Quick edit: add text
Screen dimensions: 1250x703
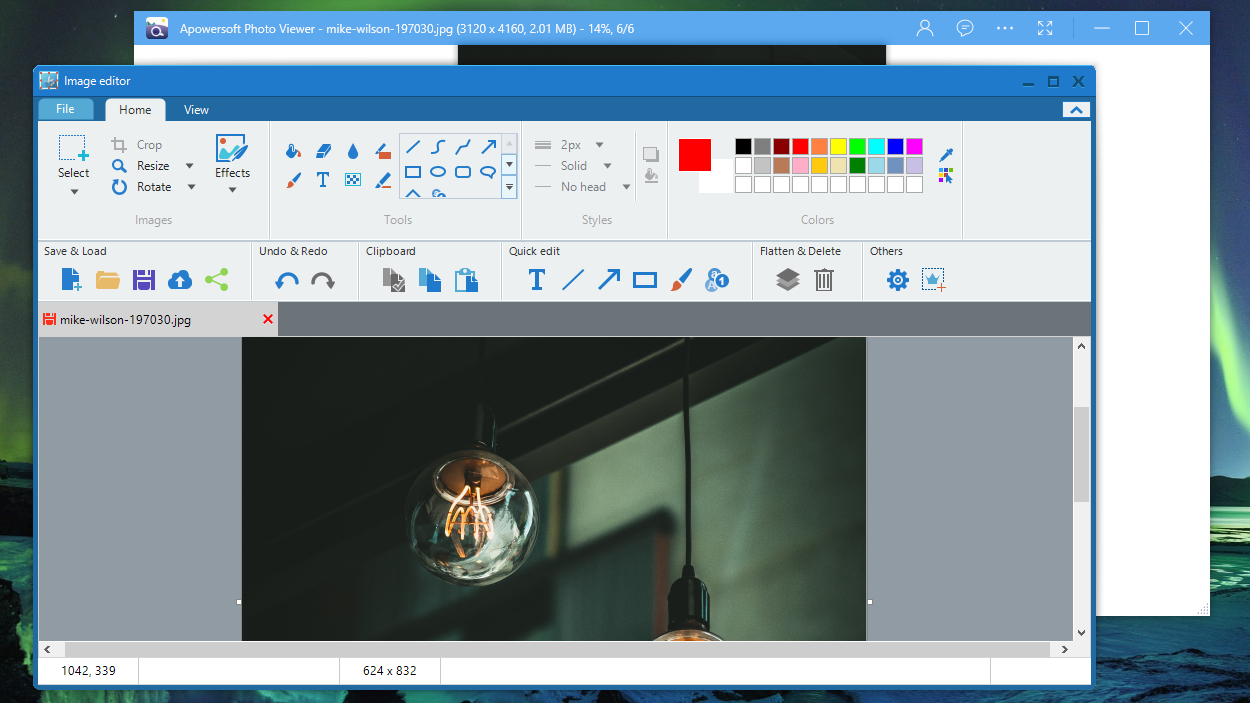tap(537, 280)
